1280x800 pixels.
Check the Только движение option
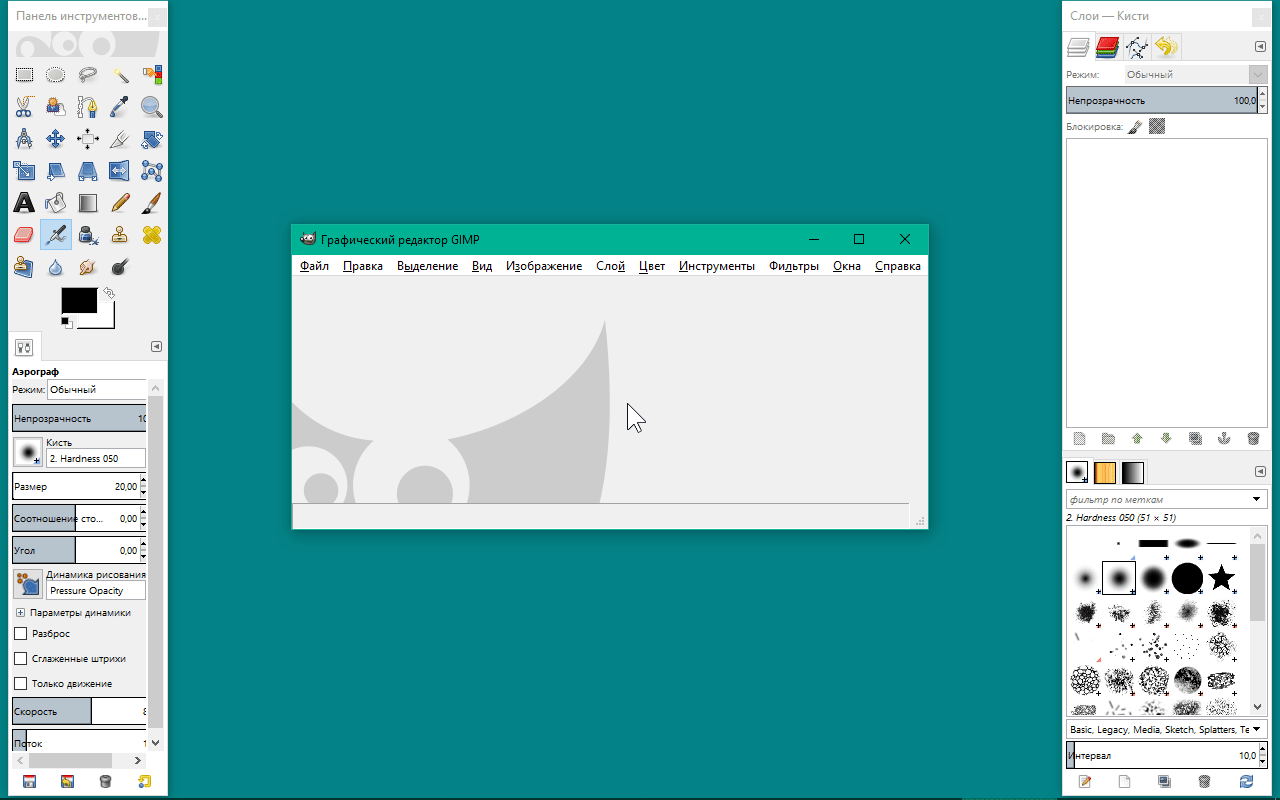20,683
